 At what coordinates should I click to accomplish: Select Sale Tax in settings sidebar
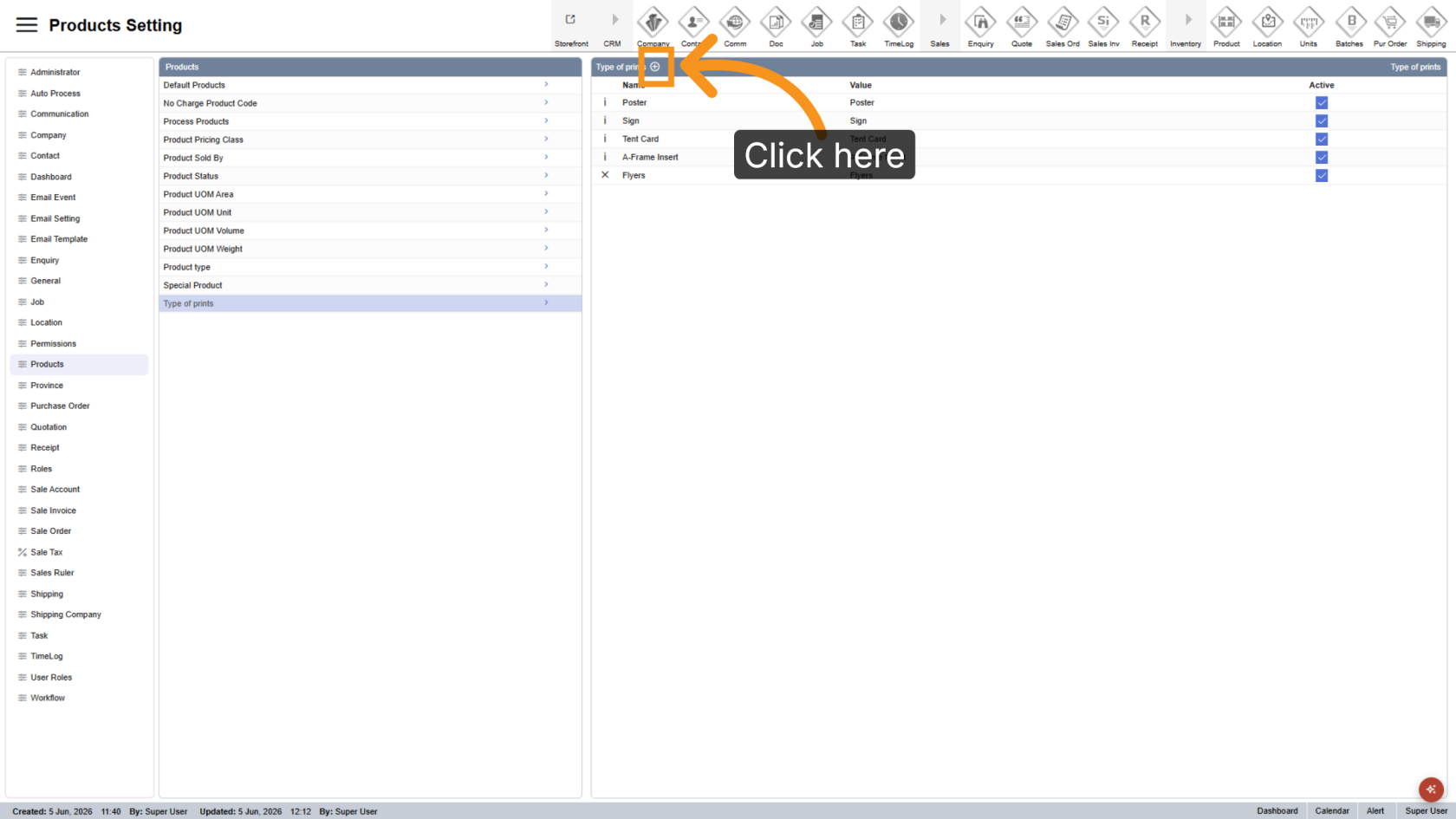click(79, 552)
